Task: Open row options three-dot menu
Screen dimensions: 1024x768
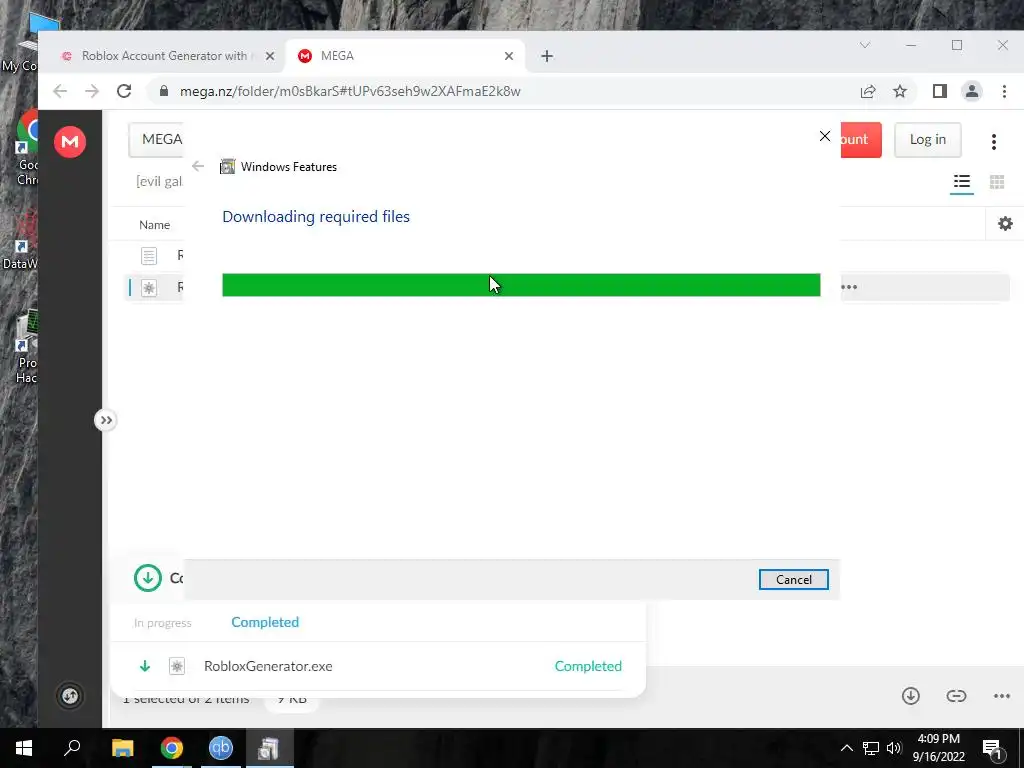Action: click(x=849, y=287)
